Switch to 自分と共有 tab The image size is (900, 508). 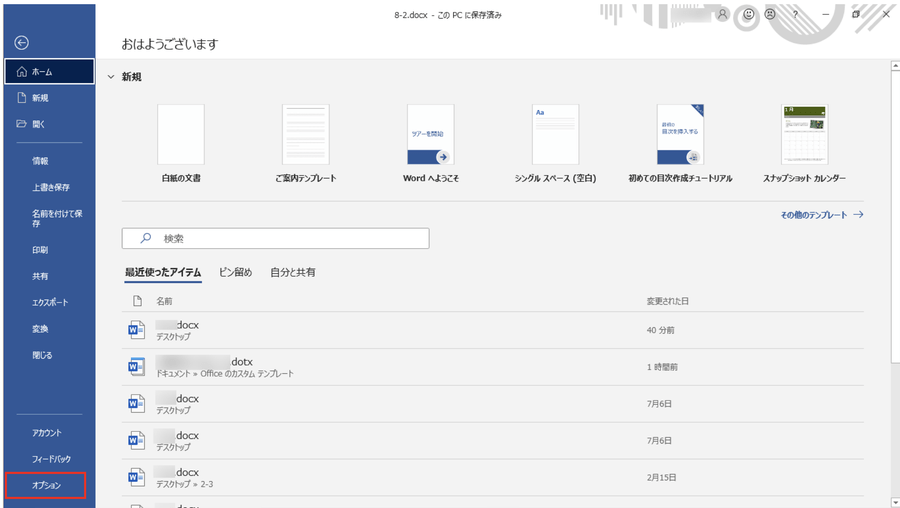(293, 272)
